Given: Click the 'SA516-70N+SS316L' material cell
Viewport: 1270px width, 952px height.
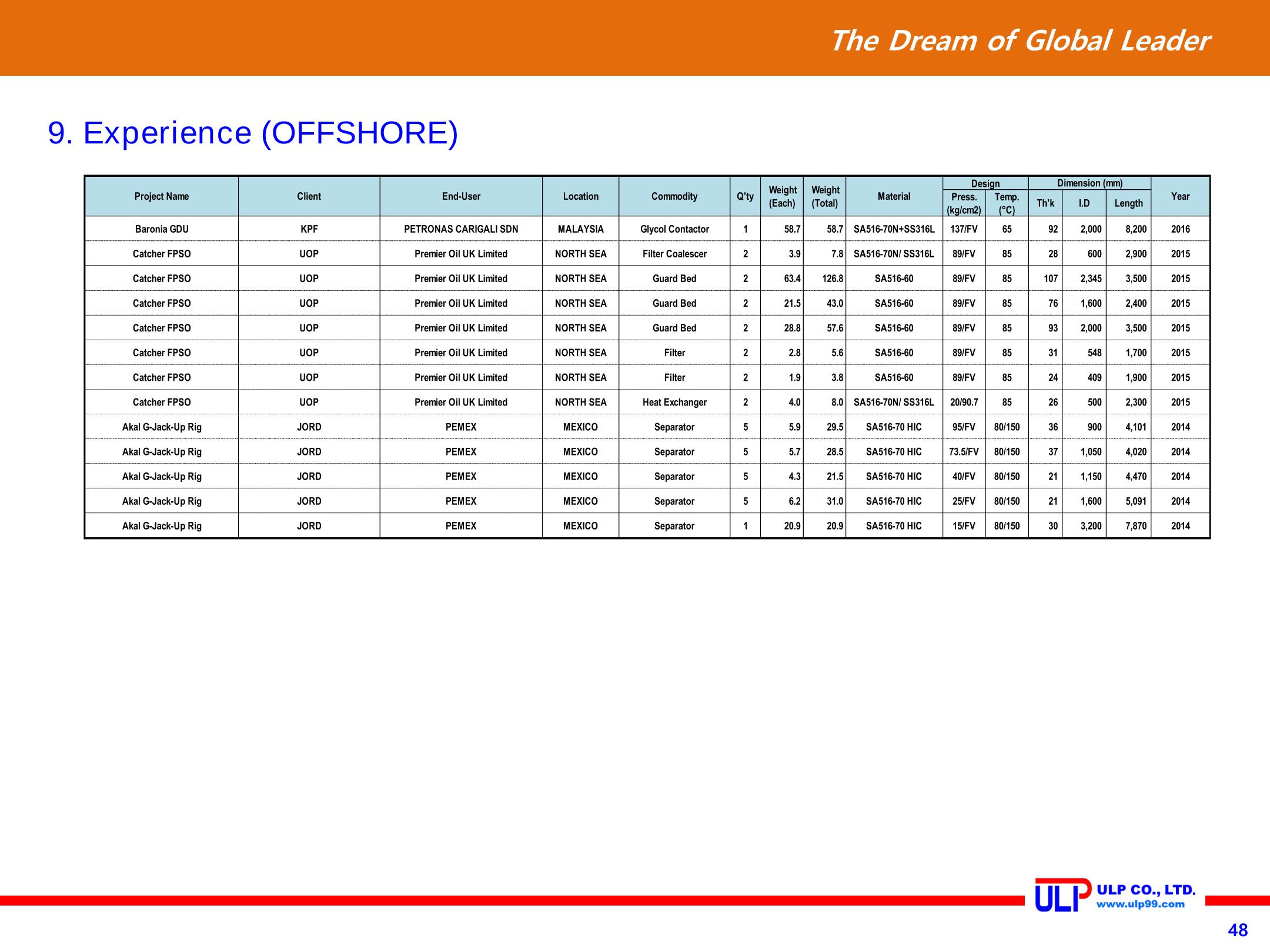Looking at the screenshot, I should click(894, 229).
